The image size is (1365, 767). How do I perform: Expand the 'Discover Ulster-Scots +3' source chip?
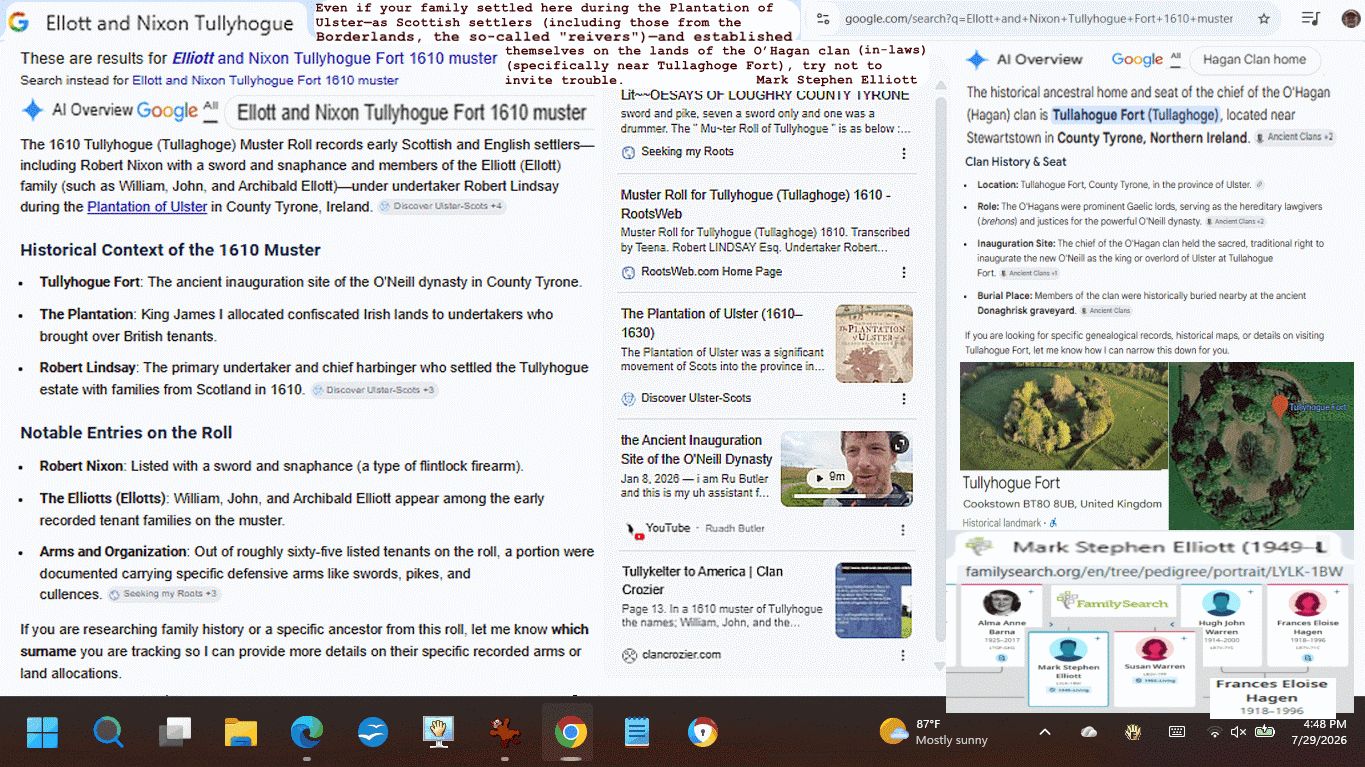374,390
